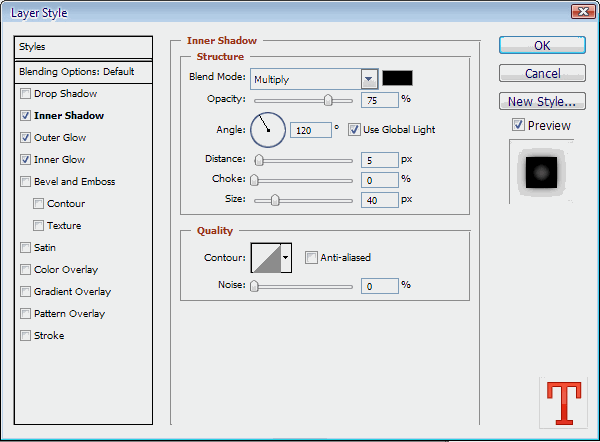Enable the Satin checkbox
The height and width of the screenshot is (442, 600).
25,248
